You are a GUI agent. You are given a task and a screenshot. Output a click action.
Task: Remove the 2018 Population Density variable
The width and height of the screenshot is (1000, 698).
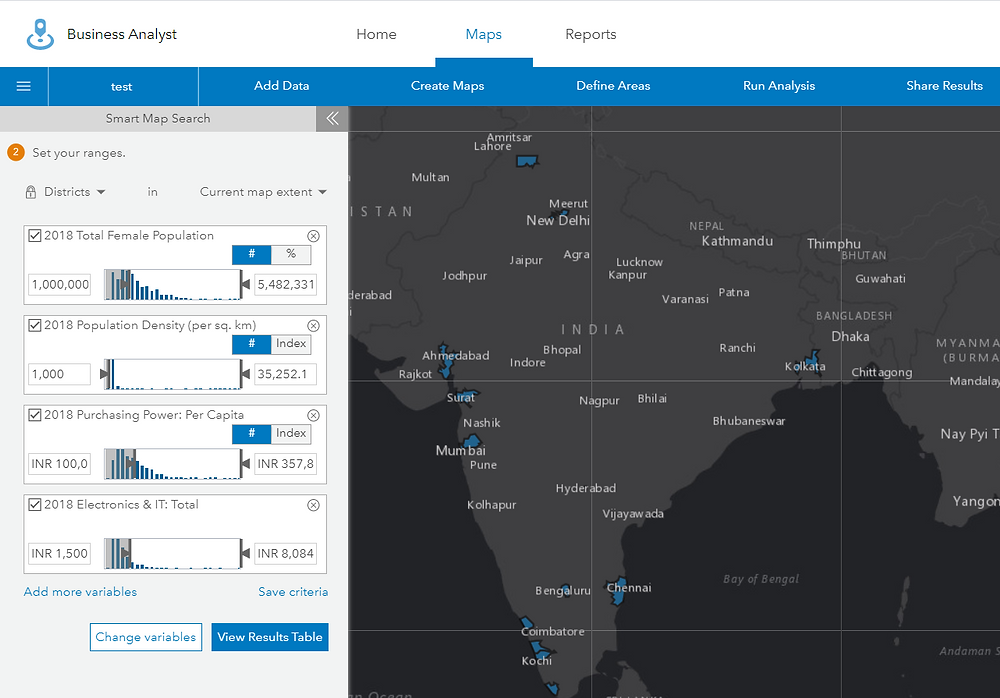313,325
